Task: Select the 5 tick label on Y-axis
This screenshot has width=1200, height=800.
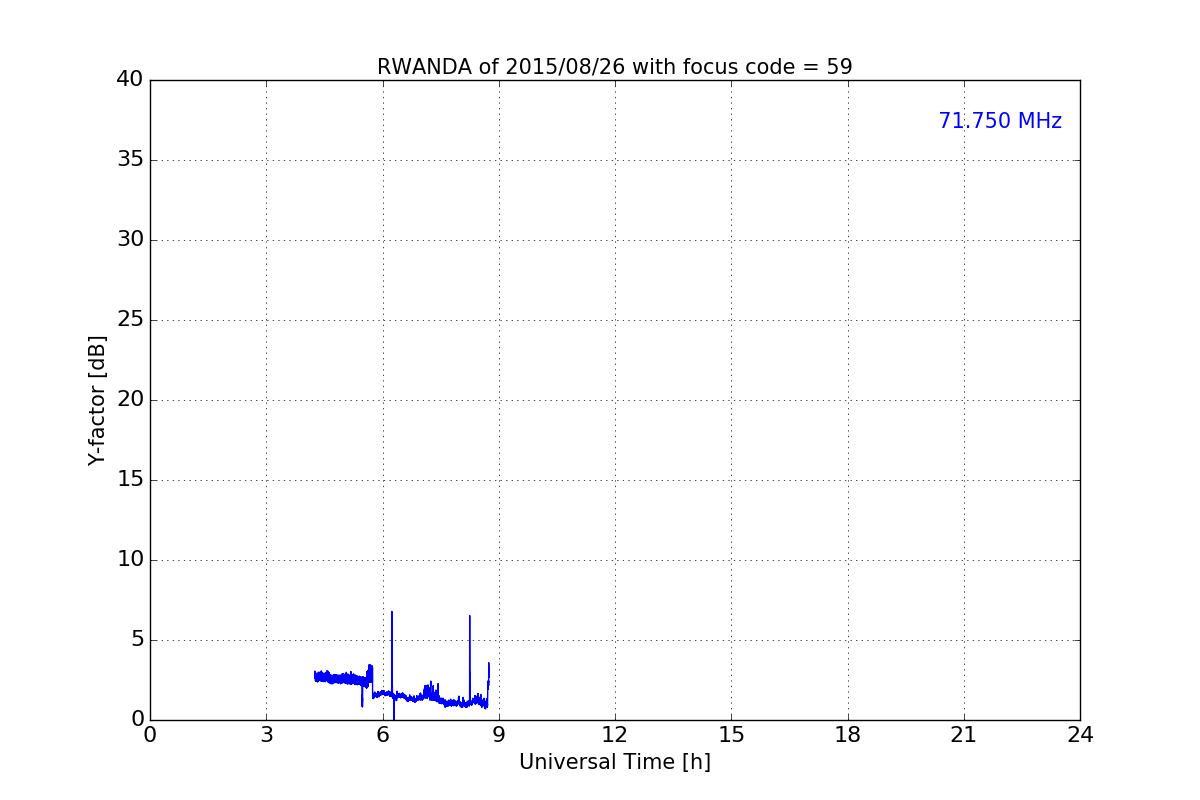Action: (x=137, y=640)
